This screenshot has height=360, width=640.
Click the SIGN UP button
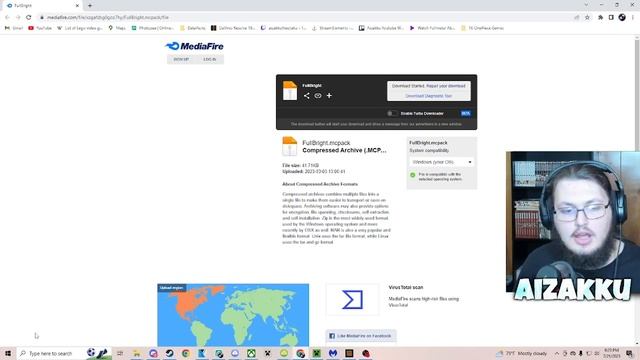point(181,59)
